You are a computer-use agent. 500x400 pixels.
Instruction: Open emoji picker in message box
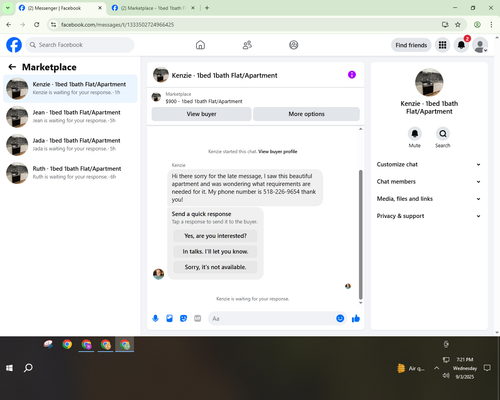click(x=340, y=319)
